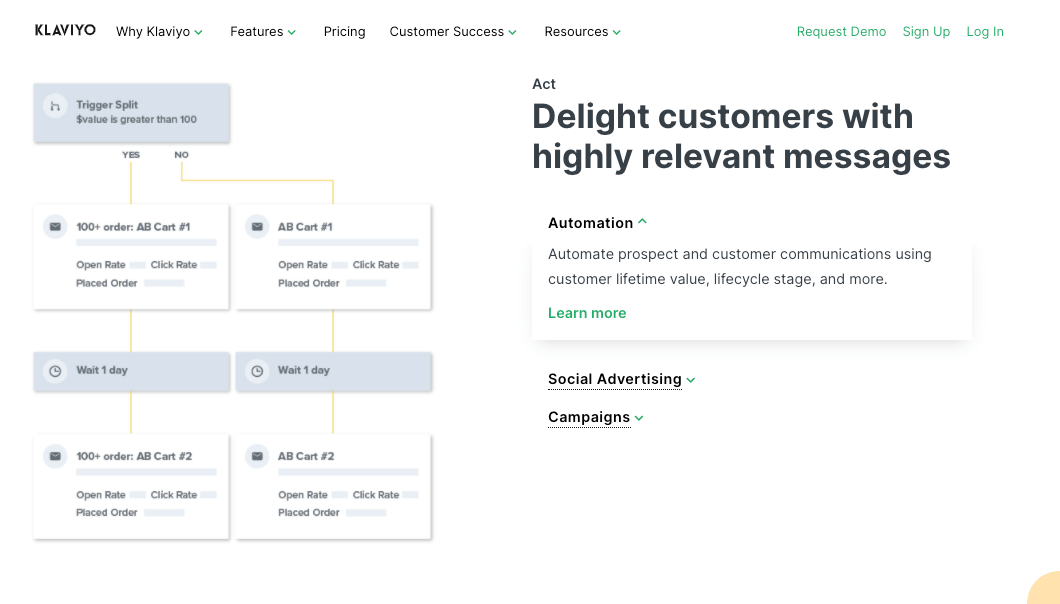Click the YES branch label
Viewport: 1060px width, 604px height.
tap(131, 155)
